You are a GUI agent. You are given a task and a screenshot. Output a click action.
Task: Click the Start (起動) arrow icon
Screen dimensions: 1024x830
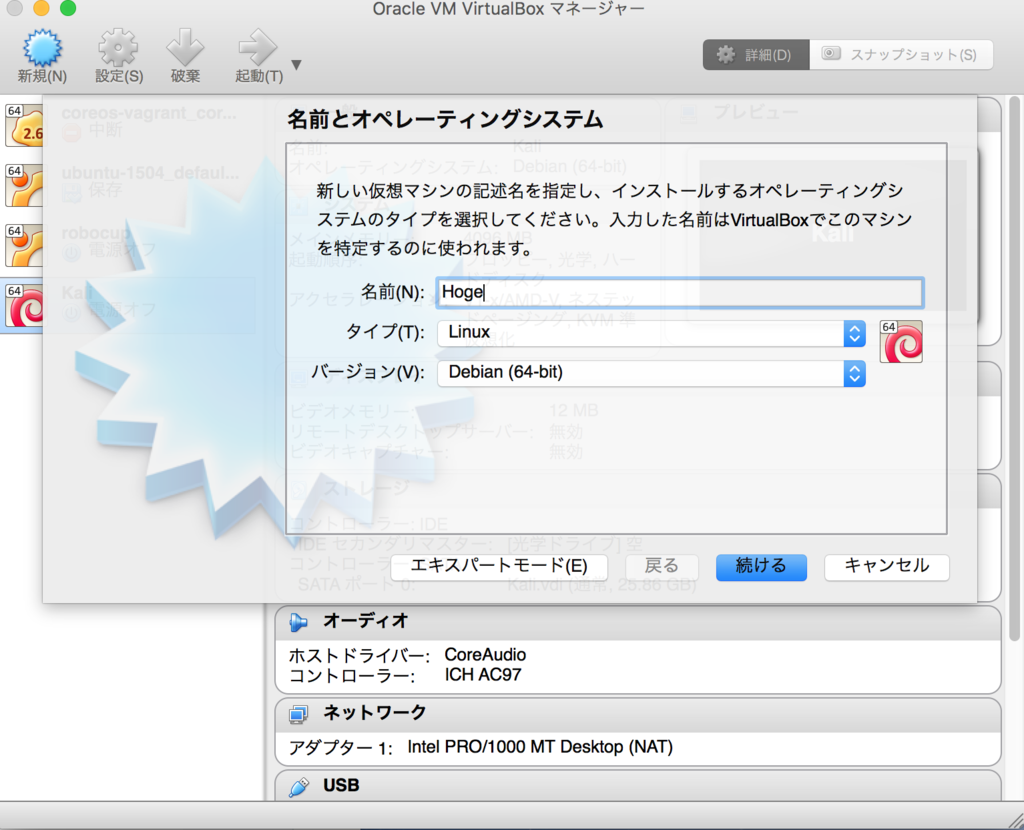coord(258,48)
